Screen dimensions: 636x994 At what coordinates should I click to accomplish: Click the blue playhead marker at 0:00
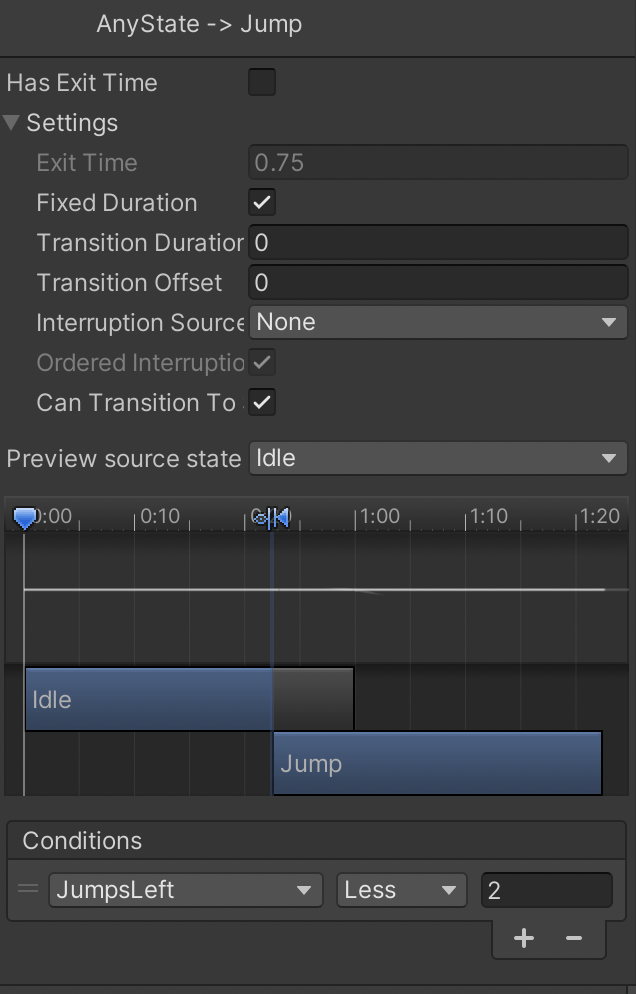[x=25, y=517]
